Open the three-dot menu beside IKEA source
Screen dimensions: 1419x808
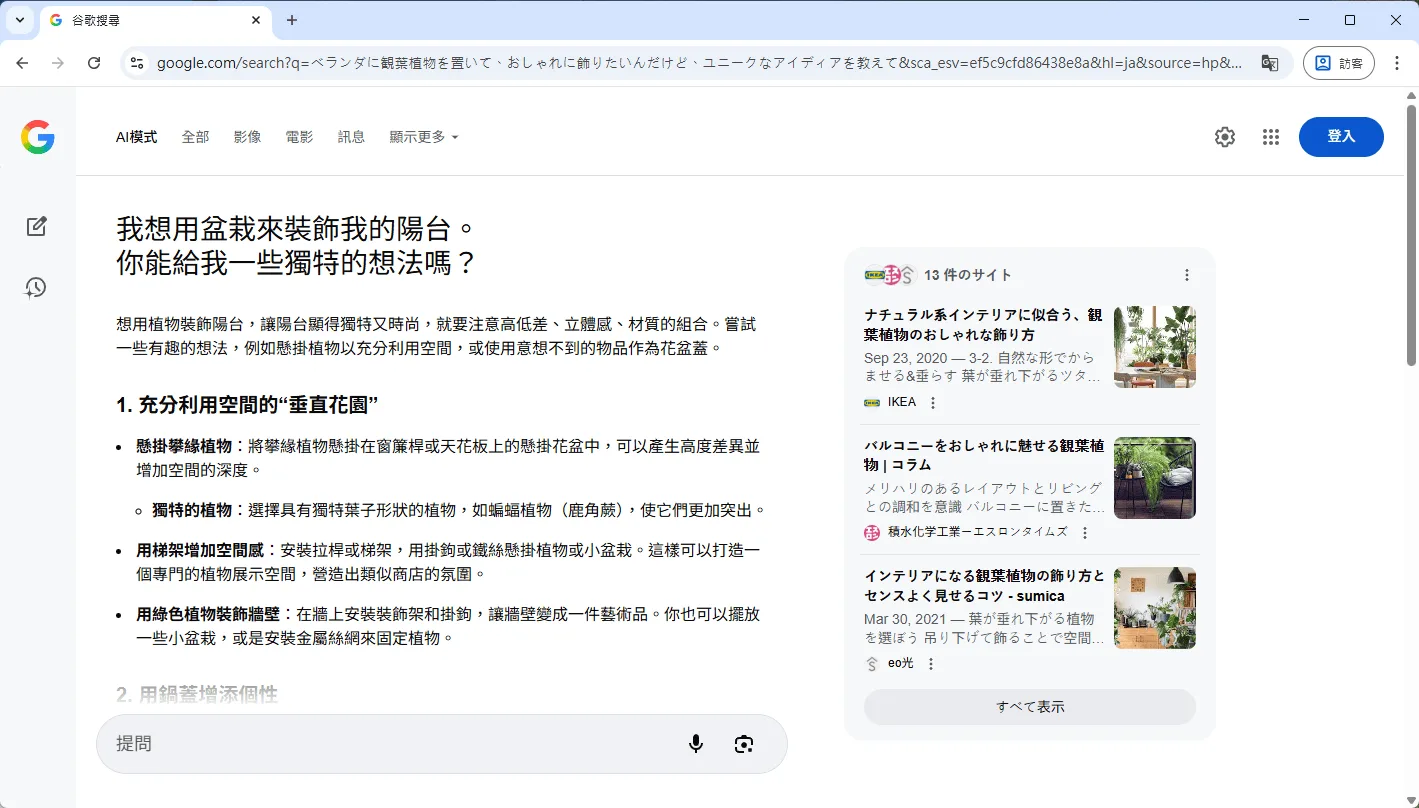click(x=933, y=402)
